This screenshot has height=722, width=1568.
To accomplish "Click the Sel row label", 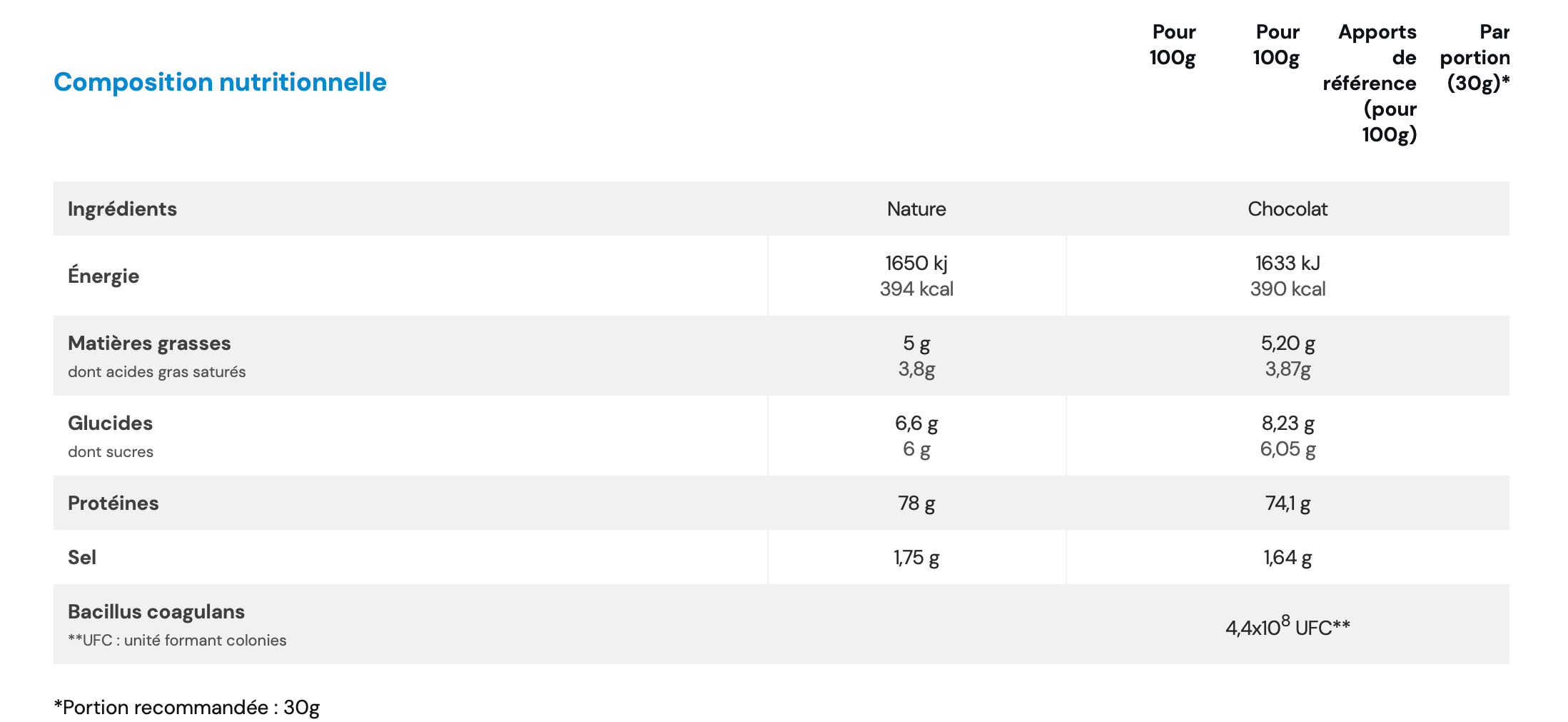I will pos(82,557).
